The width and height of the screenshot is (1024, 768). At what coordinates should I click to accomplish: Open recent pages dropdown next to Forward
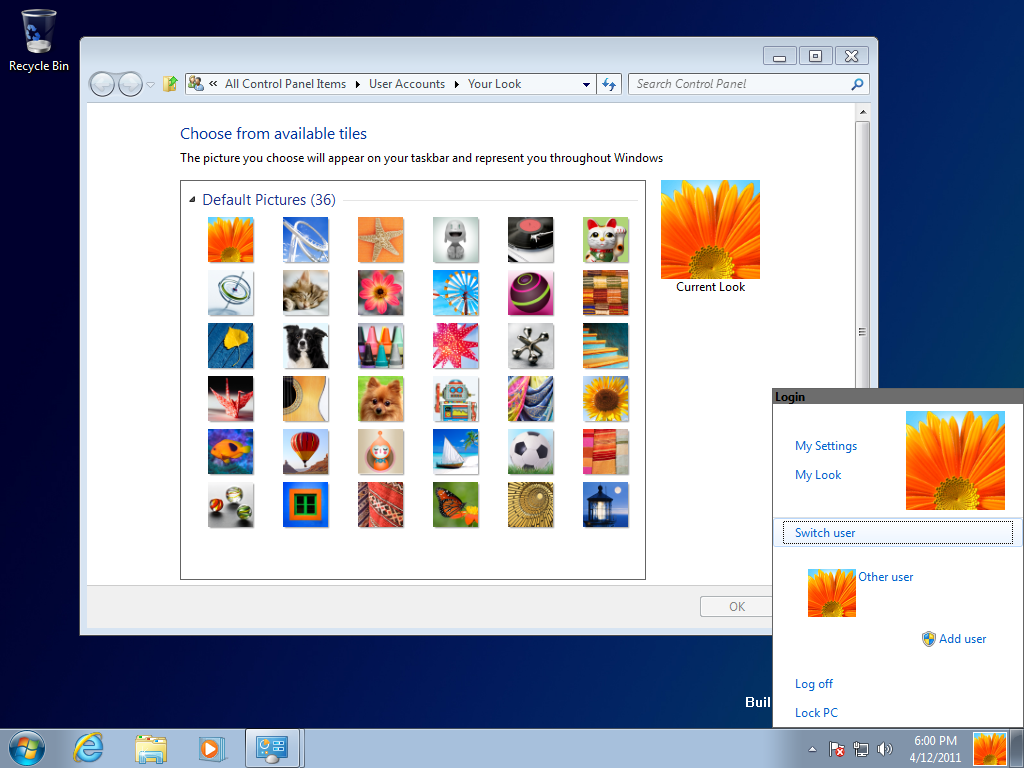[151, 85]
